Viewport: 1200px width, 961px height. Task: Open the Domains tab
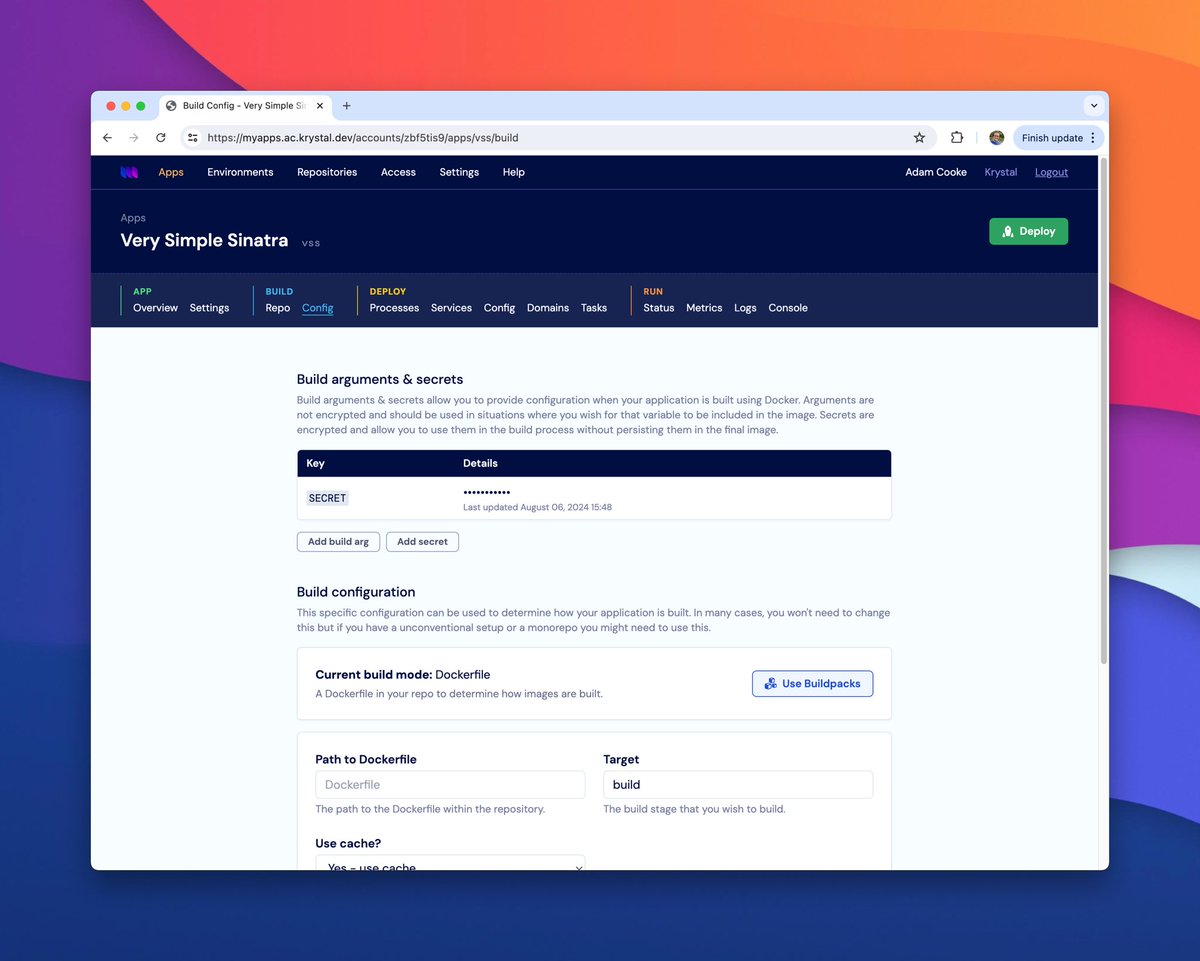548,308
